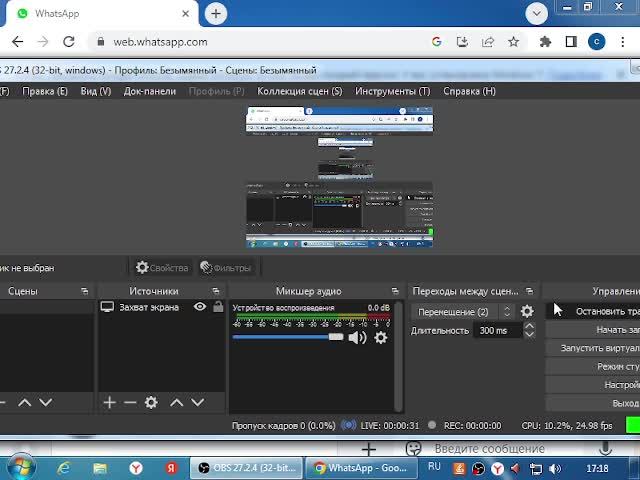Move source up in Источники
Image resolution: width=640 pixels, height=480 pixels.
click(176, 402)
